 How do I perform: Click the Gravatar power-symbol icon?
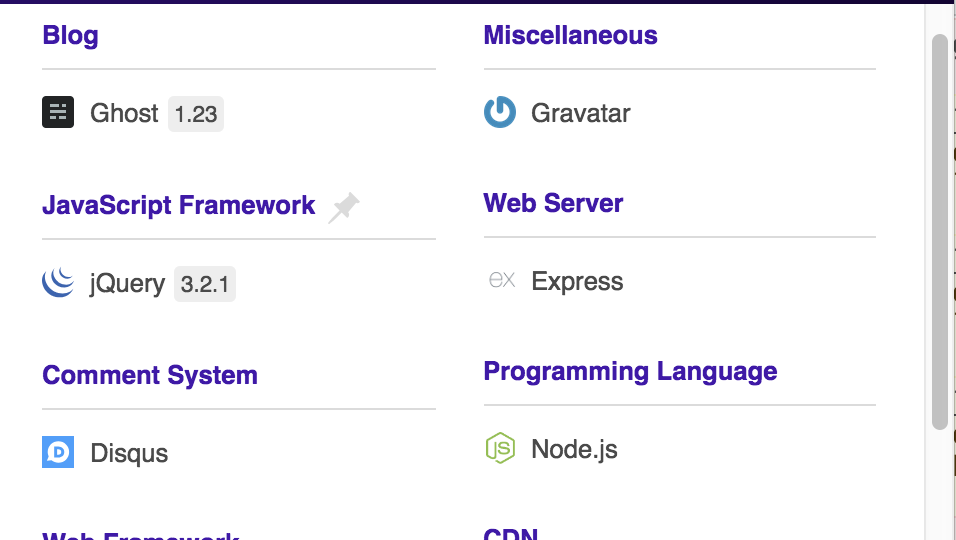tap(500, 112)
